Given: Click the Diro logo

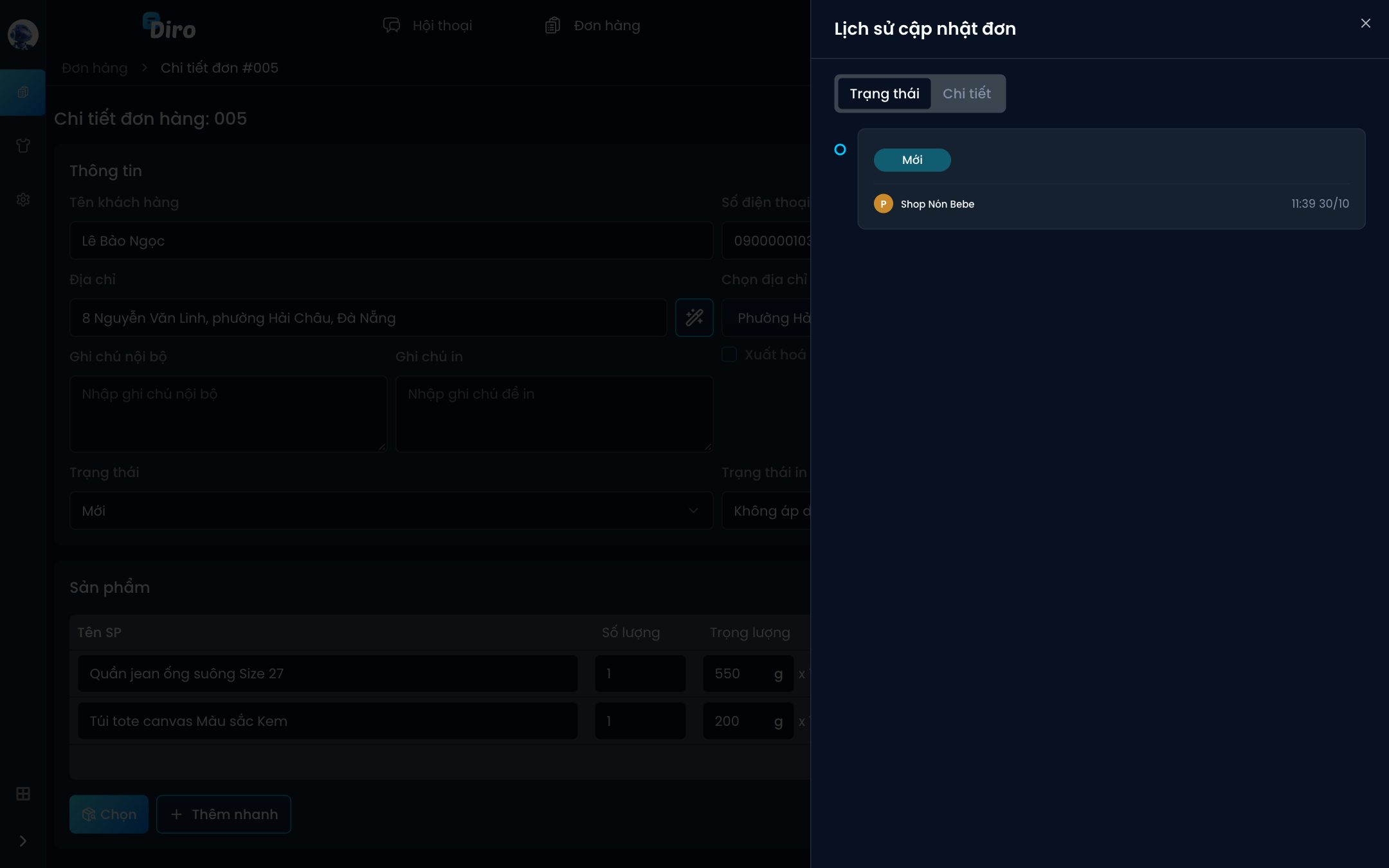Looking at the screenshot, I should click(169, 26).
